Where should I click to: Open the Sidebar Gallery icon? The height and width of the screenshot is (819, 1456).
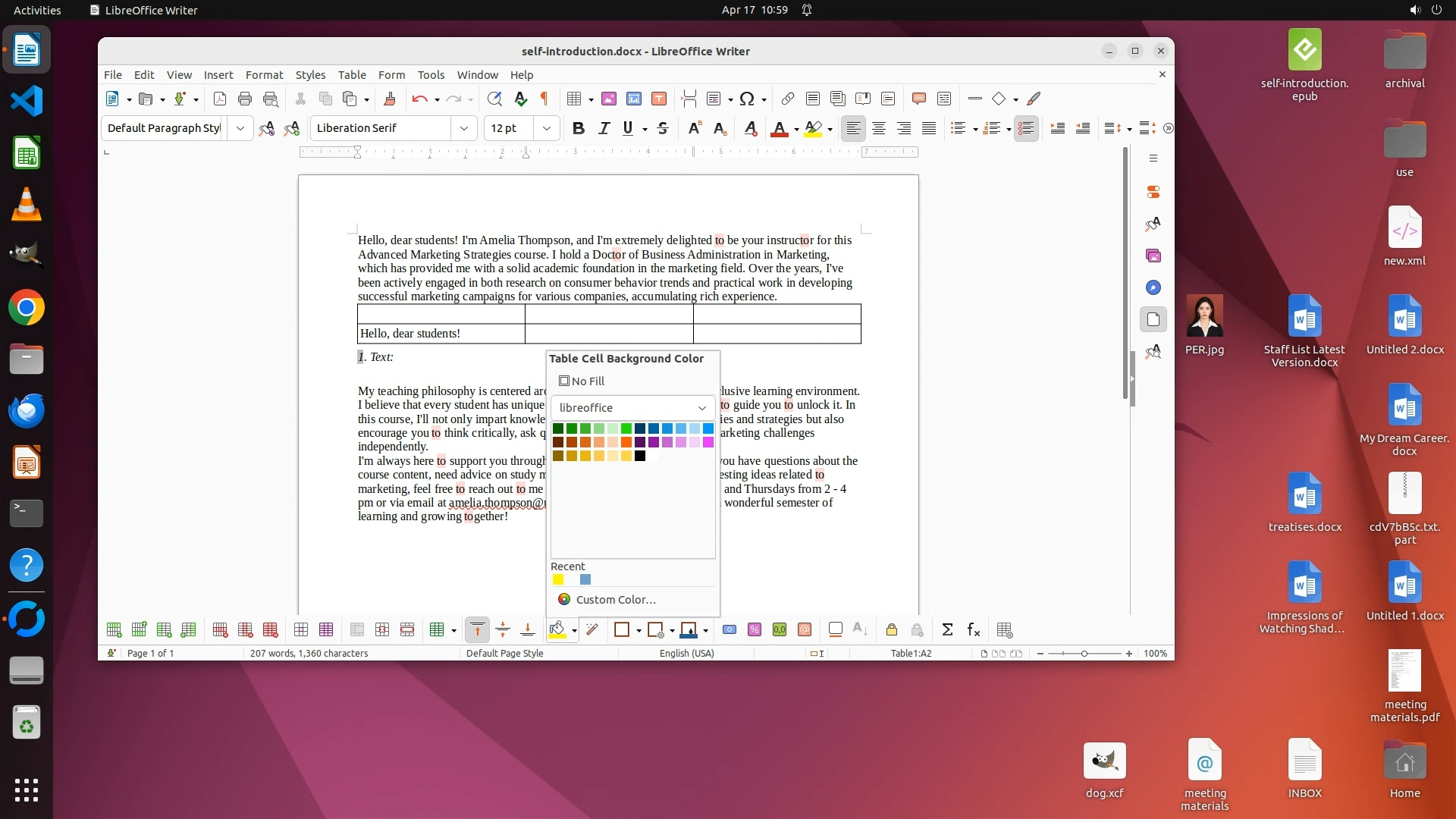click(x=1153, y=256)
